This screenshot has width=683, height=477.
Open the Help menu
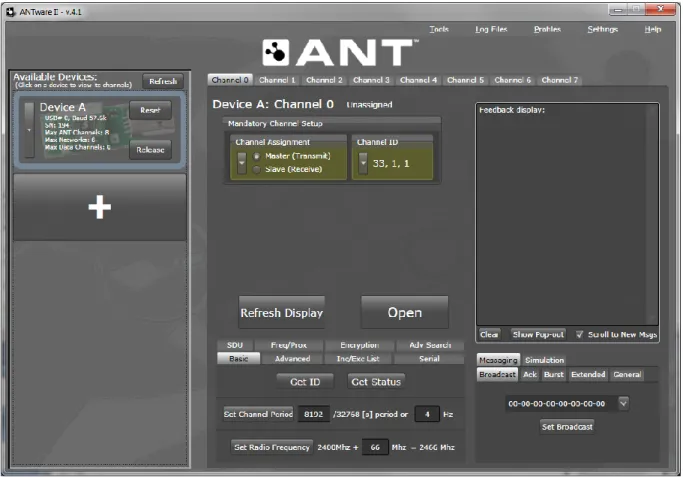coord(653,29)
